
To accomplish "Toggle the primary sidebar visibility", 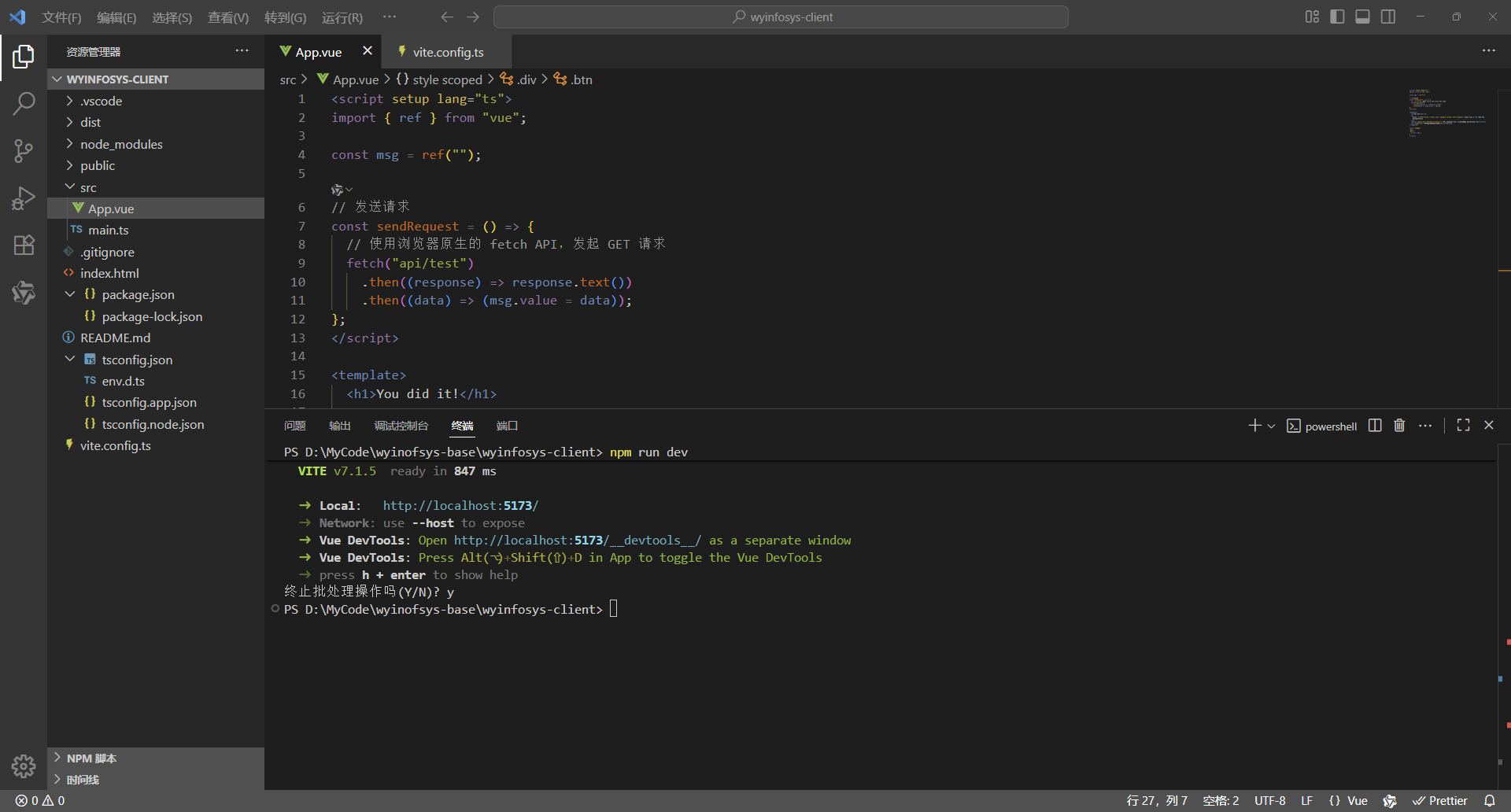I will click(x=1338, y=17).
